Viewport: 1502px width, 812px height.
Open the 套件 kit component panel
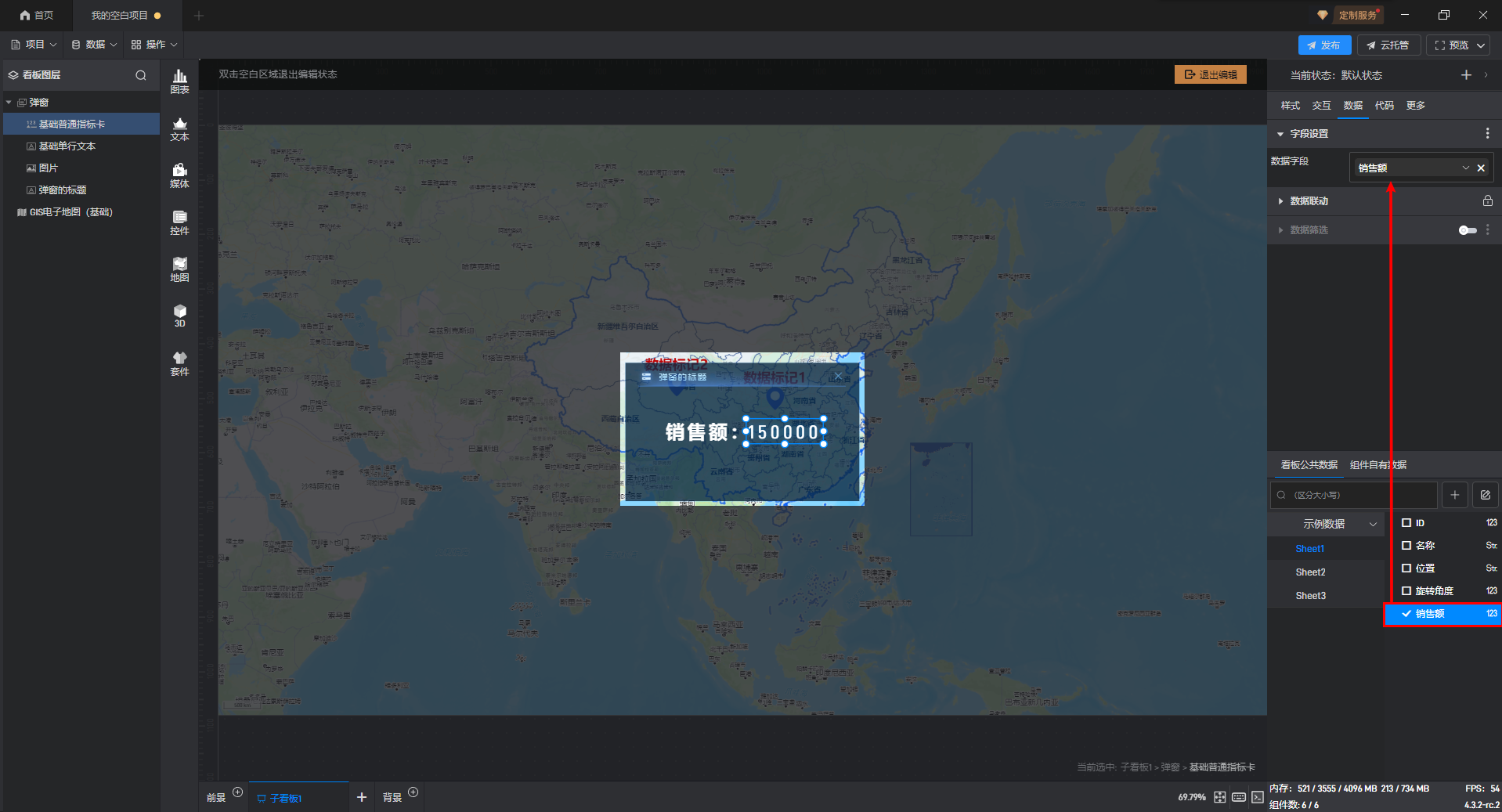point(179,363)
